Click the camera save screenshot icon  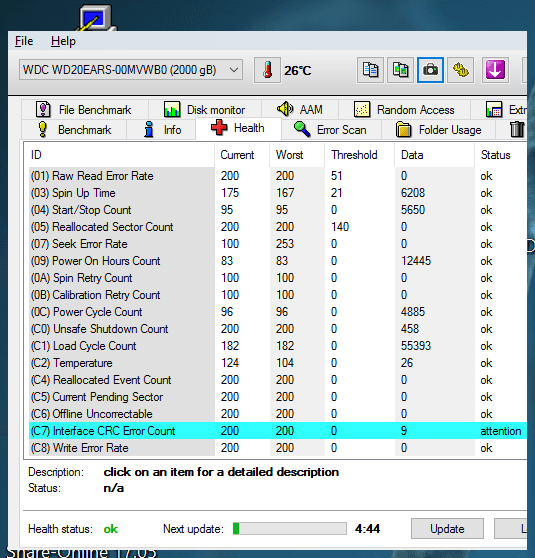430,70
